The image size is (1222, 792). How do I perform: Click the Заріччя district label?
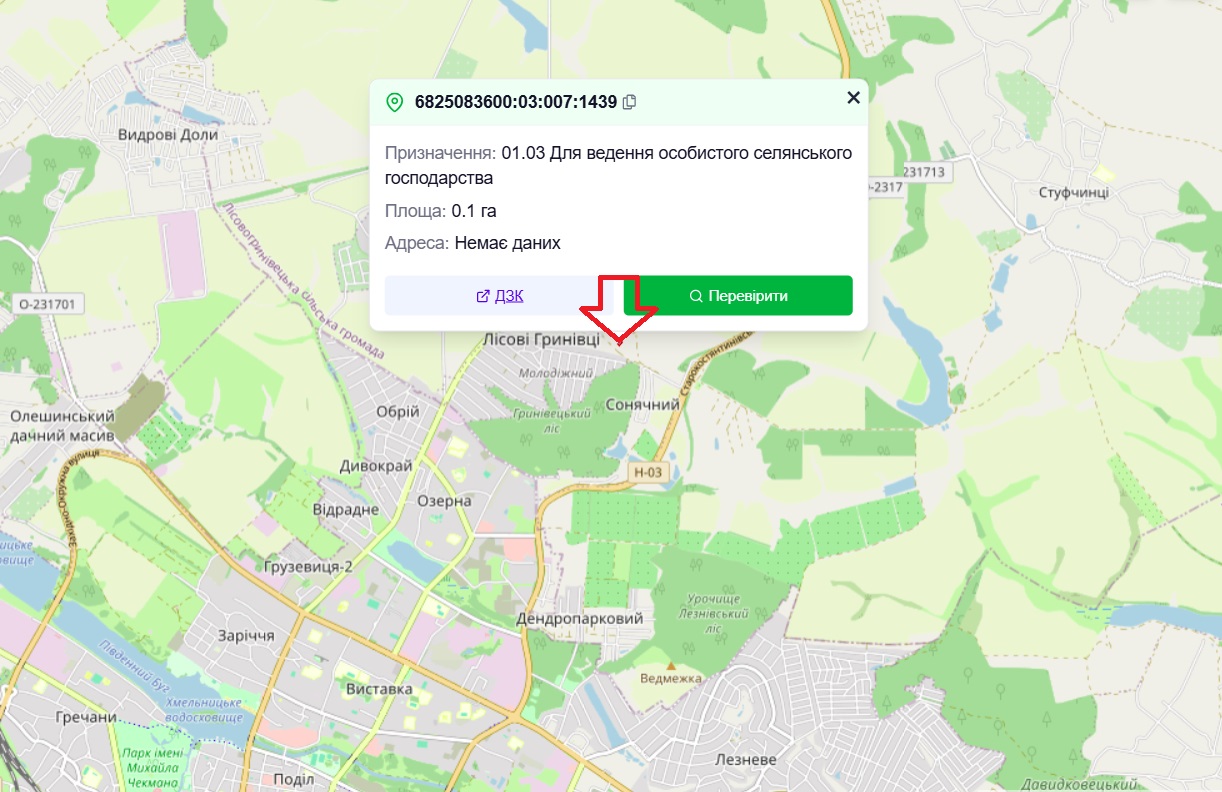pyautogui.click(x=246, y=636)
